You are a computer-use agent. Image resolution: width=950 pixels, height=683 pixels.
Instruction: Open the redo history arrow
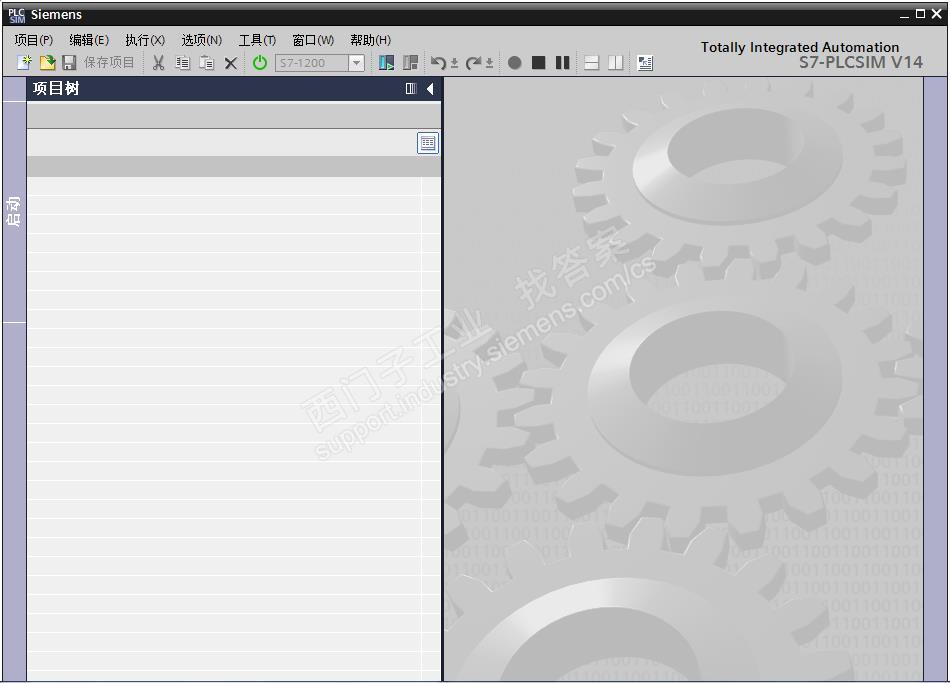(490, 63)
